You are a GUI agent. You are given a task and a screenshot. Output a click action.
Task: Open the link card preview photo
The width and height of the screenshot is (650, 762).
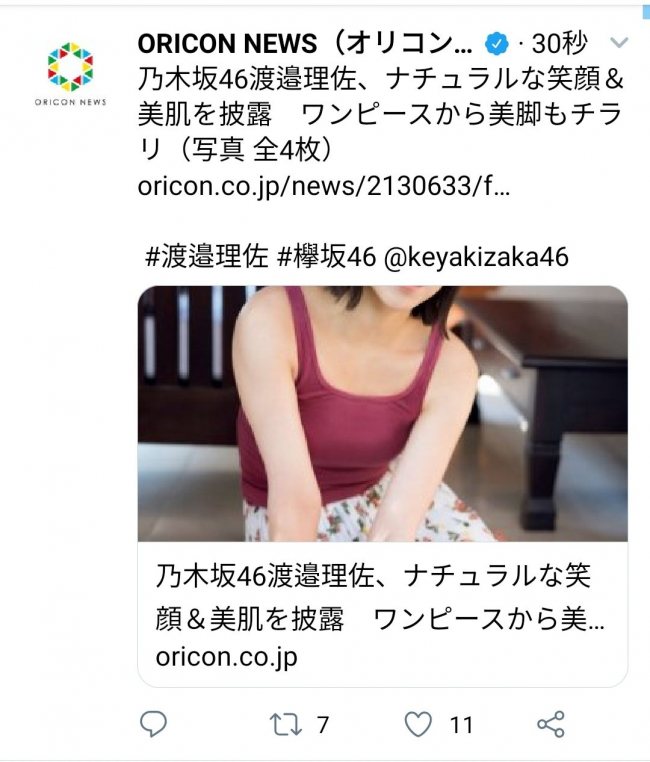[383, 414]
